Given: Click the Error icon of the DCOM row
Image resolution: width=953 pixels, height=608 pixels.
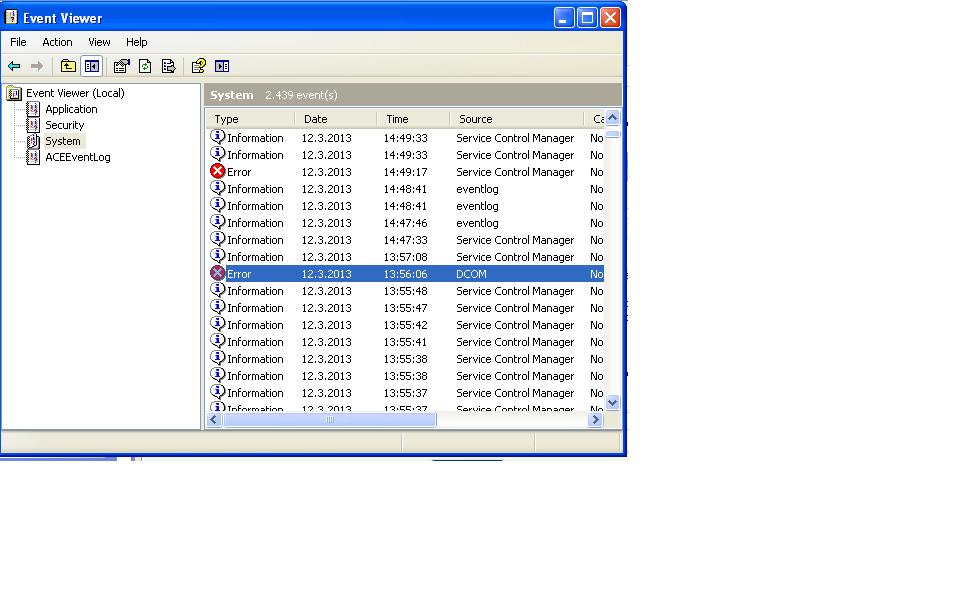Looking at the screenshot, I should pyautogui.click(x=218, y=274).
